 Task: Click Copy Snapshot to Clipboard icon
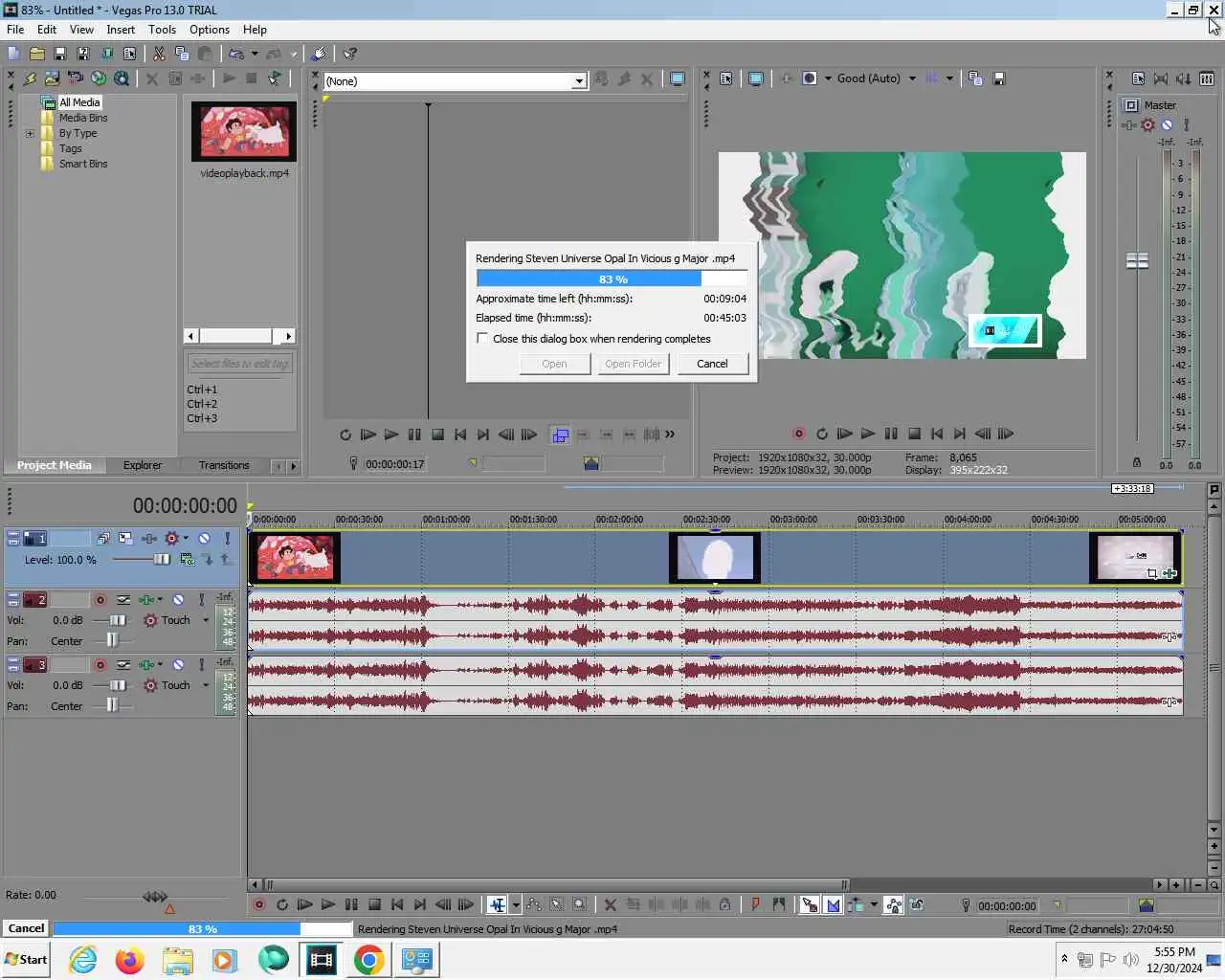975,78
